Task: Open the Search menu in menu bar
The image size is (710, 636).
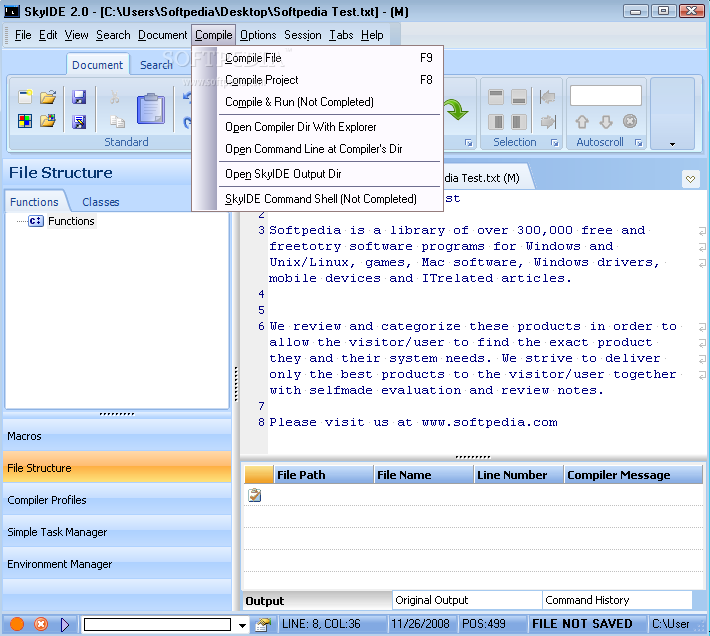Action: point(113,35)
